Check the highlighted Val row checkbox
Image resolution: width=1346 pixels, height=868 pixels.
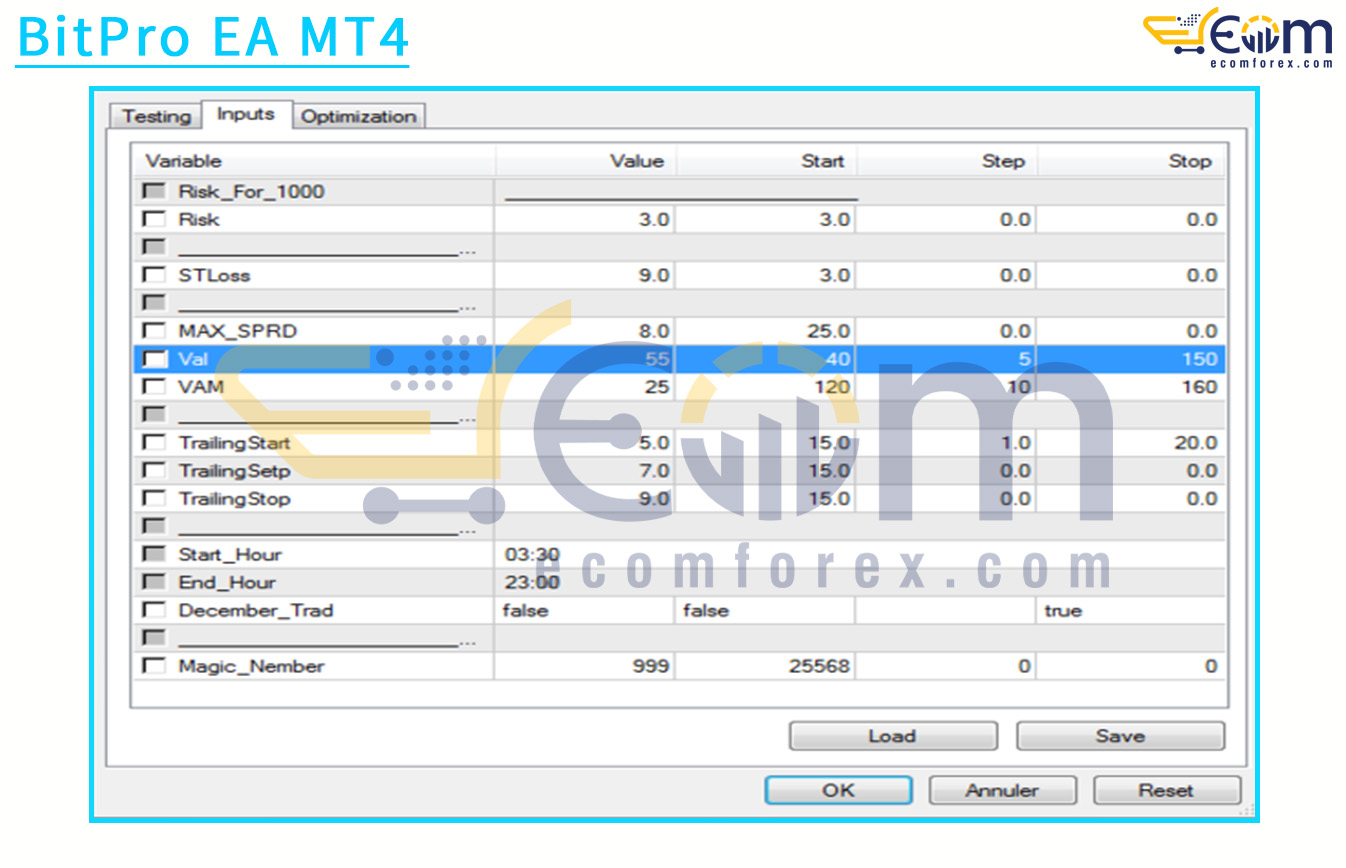tap(154, 360)
